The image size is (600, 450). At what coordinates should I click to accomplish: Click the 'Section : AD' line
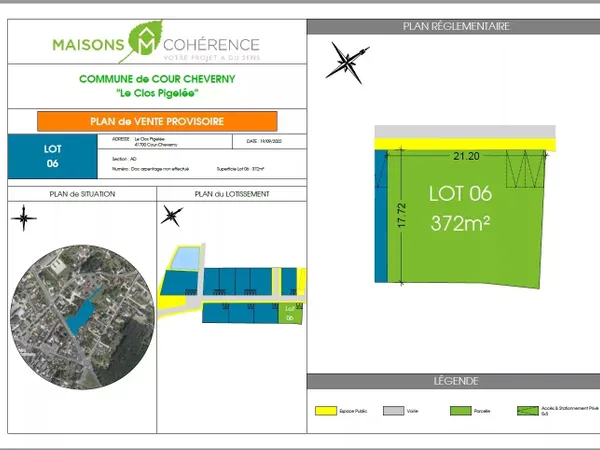[x=124, y=159]
